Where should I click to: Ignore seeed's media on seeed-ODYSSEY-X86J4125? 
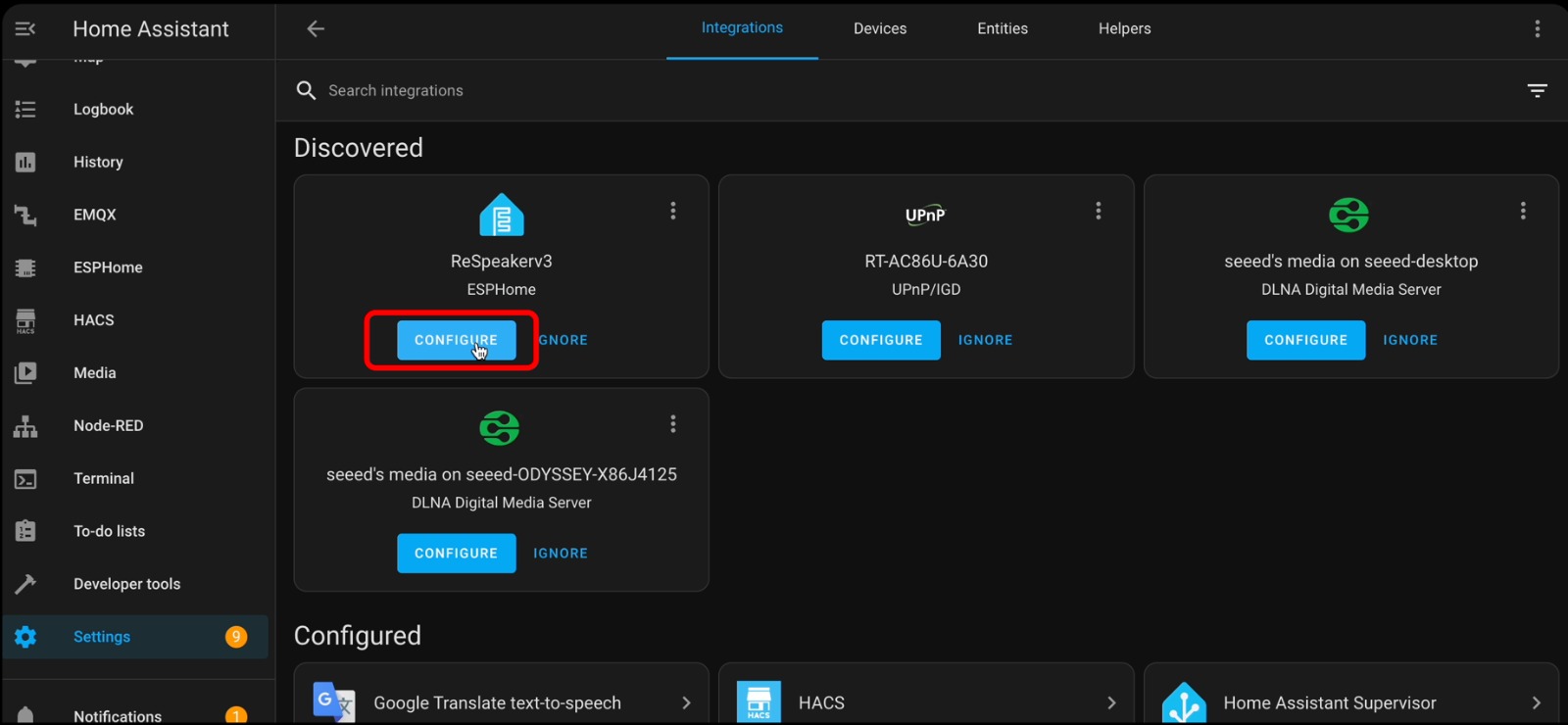tap(561, 554)
